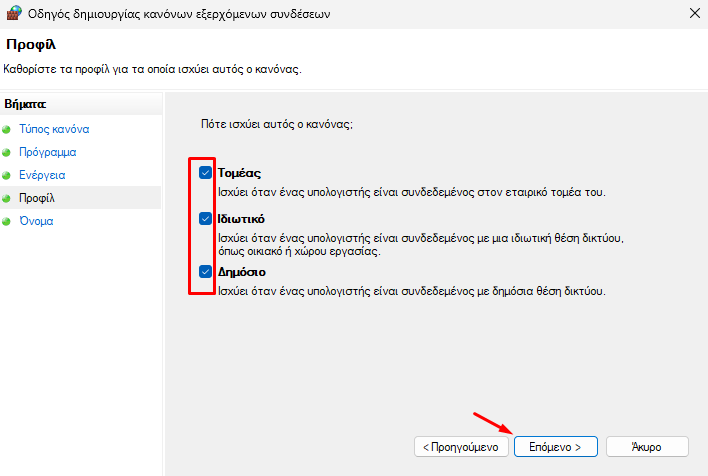Click the green bullet beside Τύπος κανόνα
The image size is (708, 476).
6,130
